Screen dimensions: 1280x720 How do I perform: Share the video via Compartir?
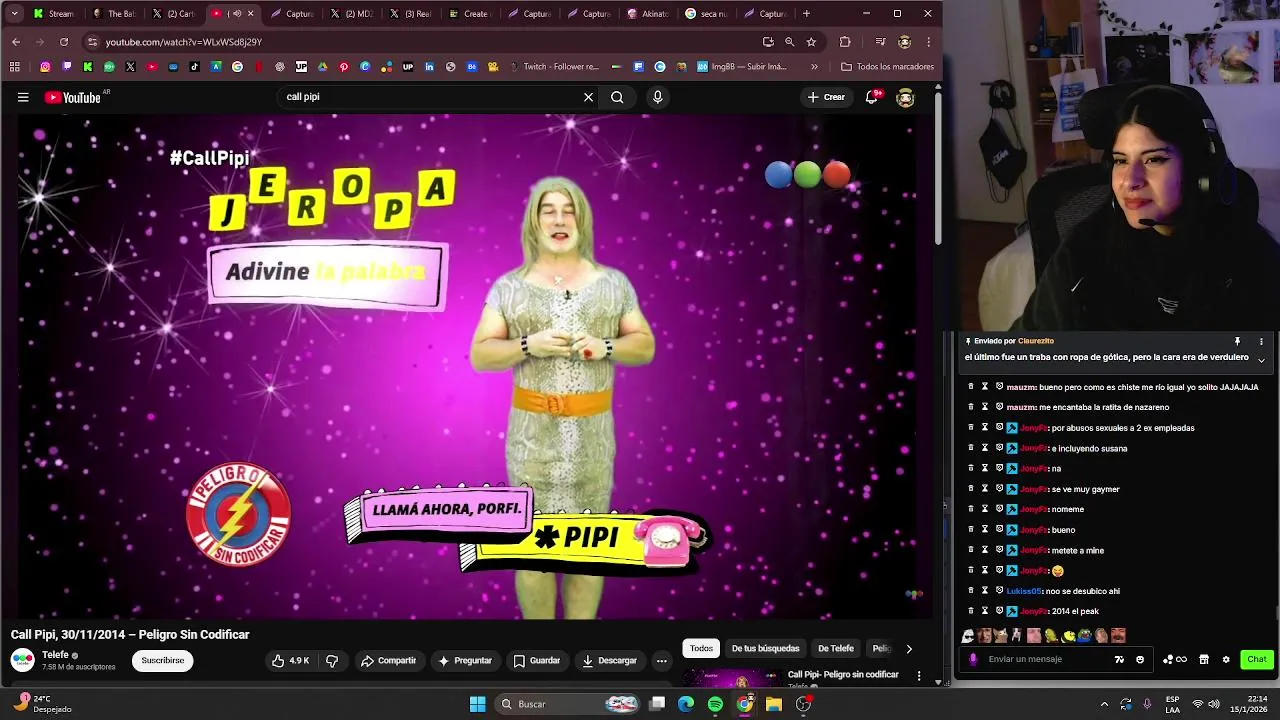point(388,661)
